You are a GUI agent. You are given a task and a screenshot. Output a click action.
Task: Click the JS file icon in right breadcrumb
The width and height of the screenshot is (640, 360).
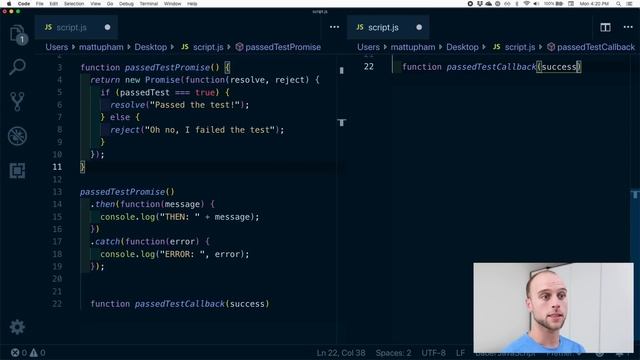[x=496, y=47]
